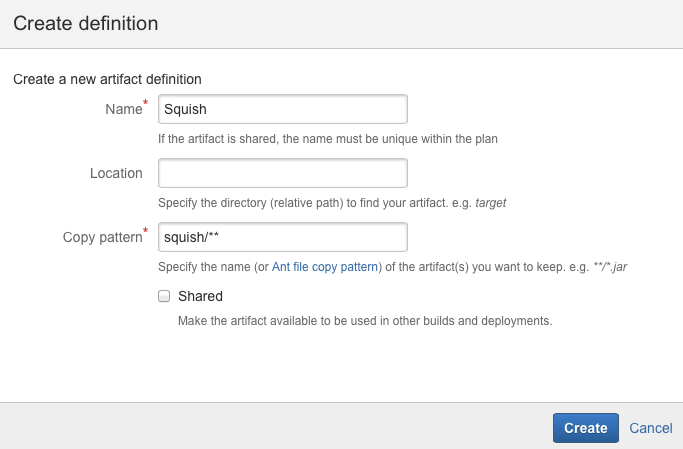Click the Copy pattern field label
This screenshot has height=449, width=683.
click(x=102, y=237)
